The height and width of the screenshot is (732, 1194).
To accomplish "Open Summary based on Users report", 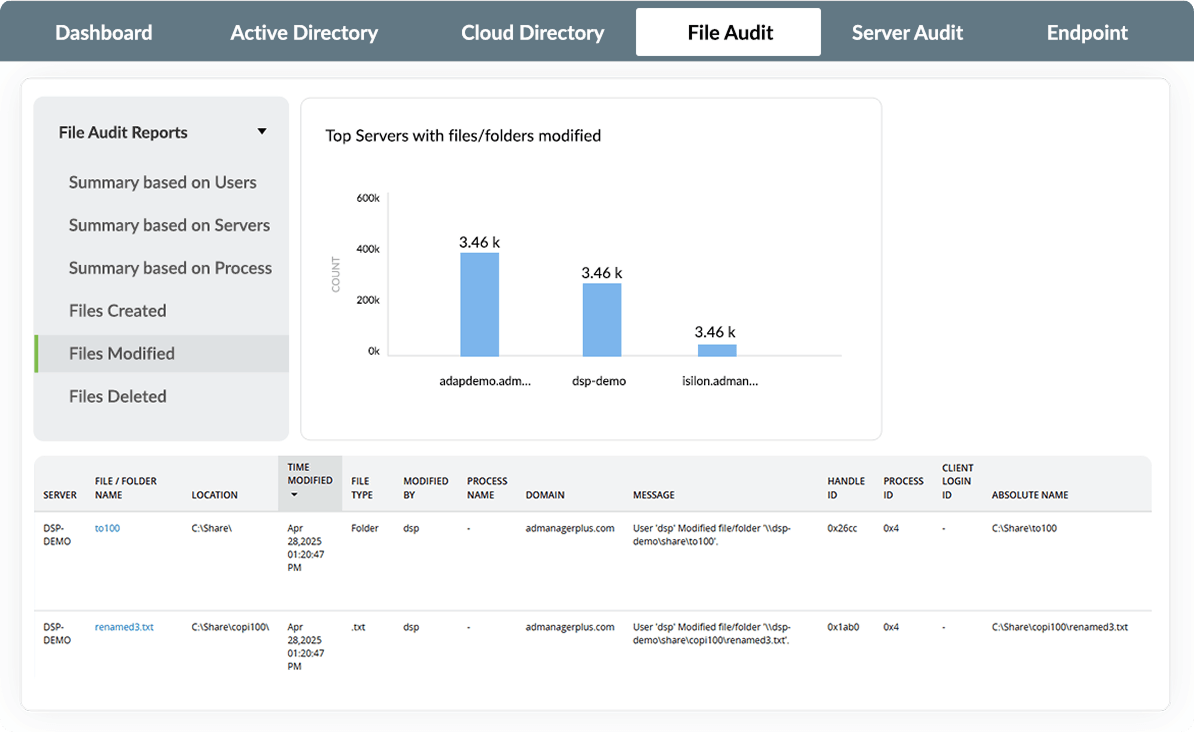I will (x=162, y=182).
